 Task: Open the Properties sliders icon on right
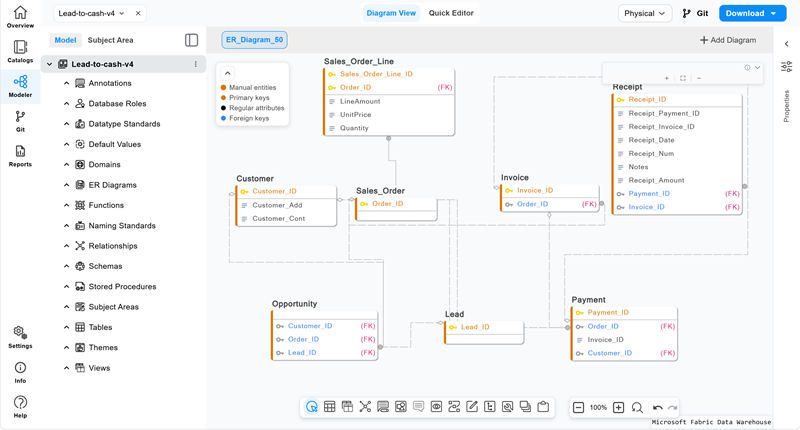(787, 66)
